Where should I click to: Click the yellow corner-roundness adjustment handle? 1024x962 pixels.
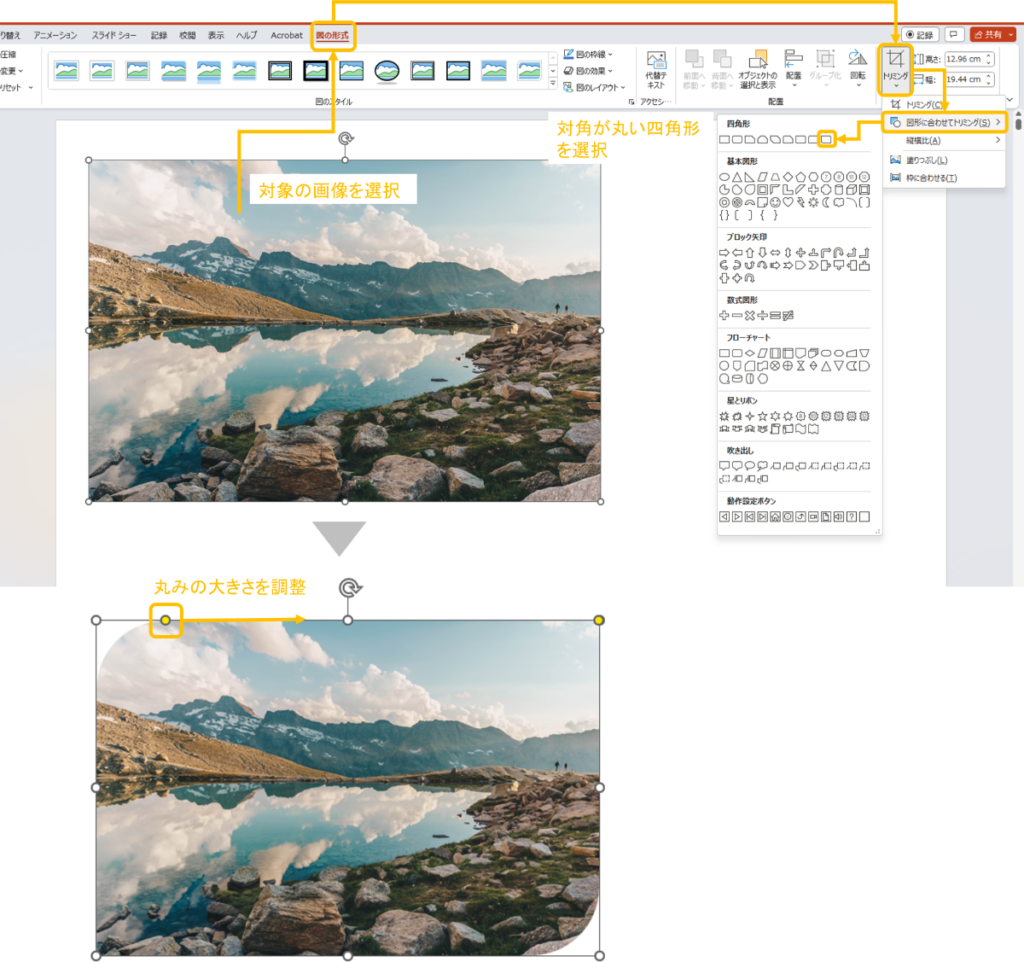click(x=165, y=620)
